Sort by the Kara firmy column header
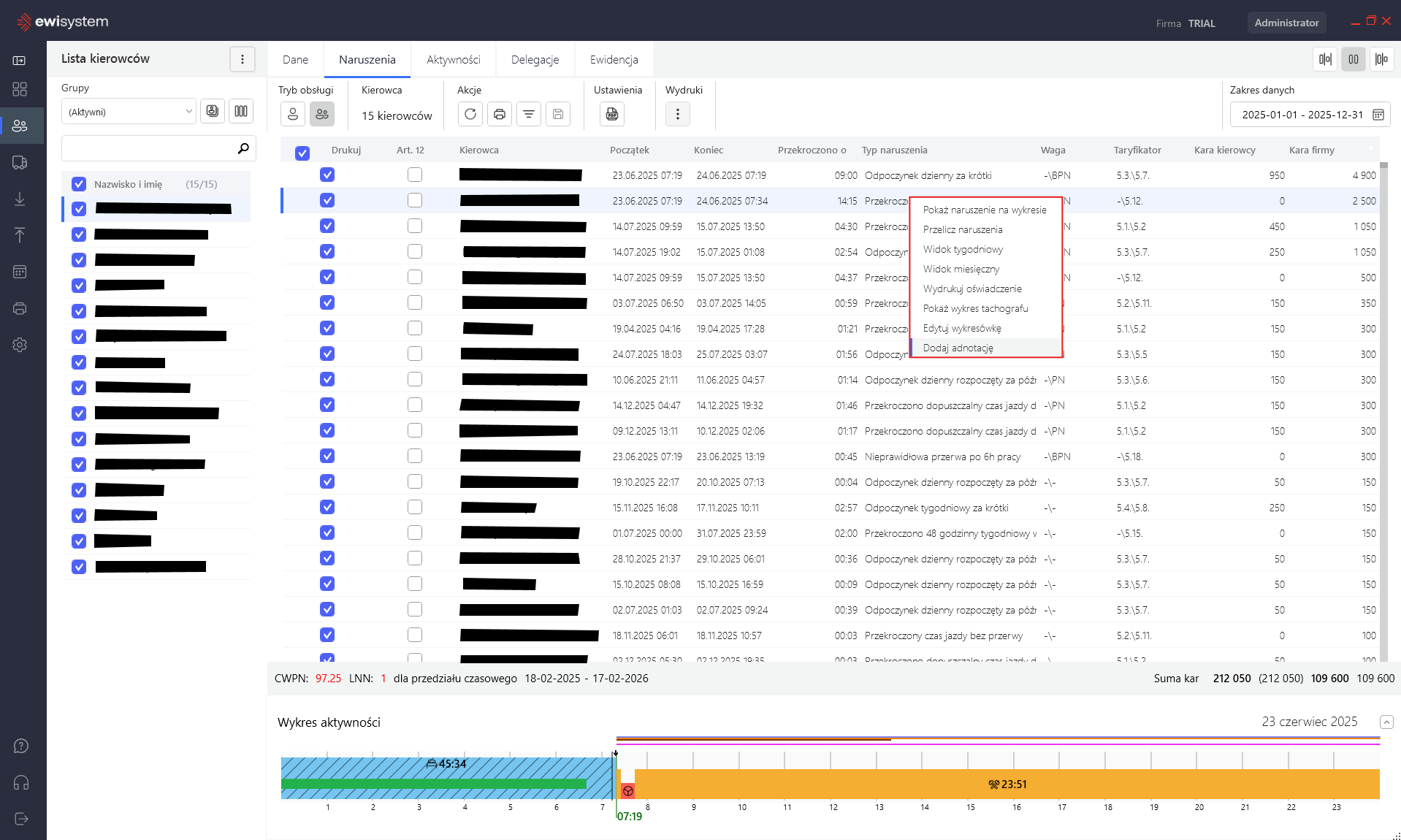Screen dimensions: 1401x840 1311,150
